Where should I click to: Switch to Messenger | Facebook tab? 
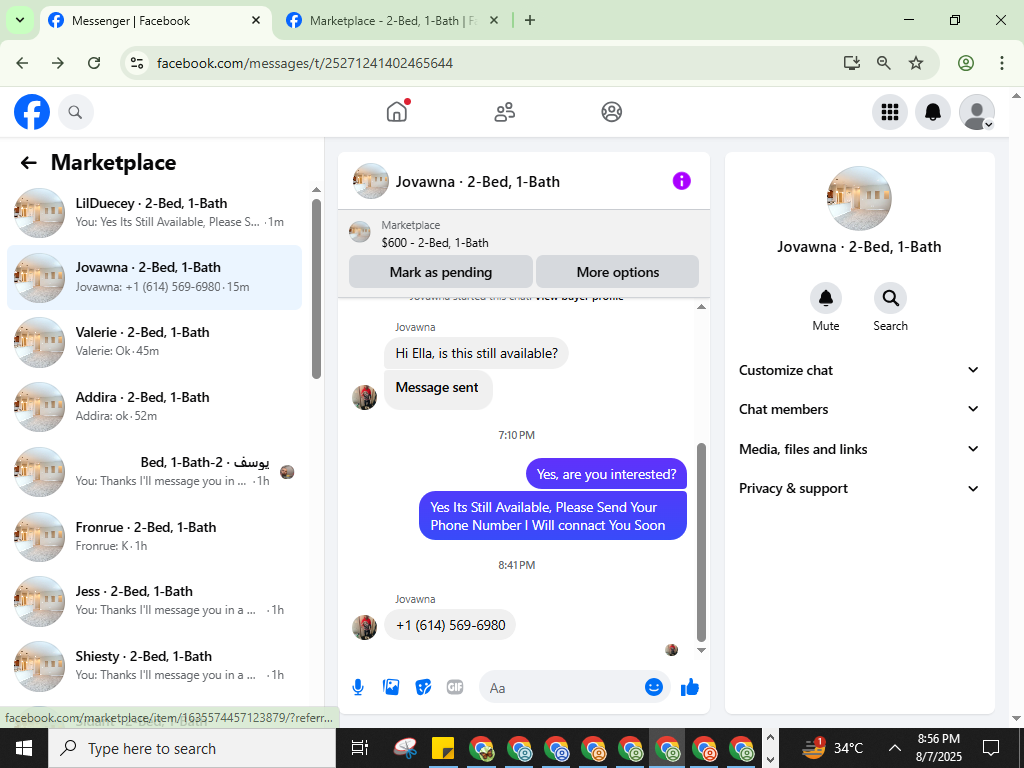coord(155,21)
